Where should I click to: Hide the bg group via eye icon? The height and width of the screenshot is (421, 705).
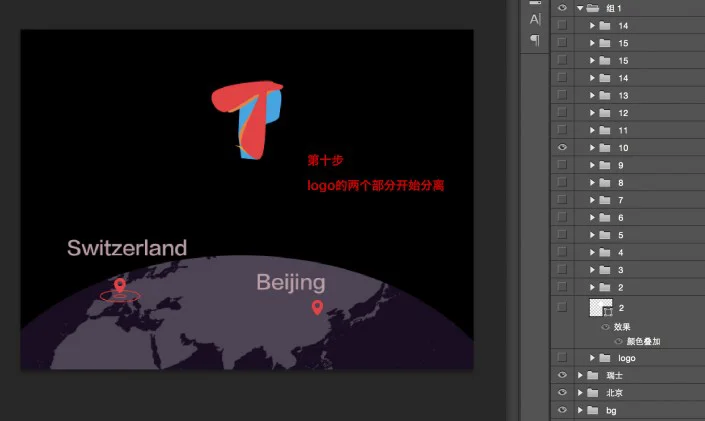[x=562, y=410]
